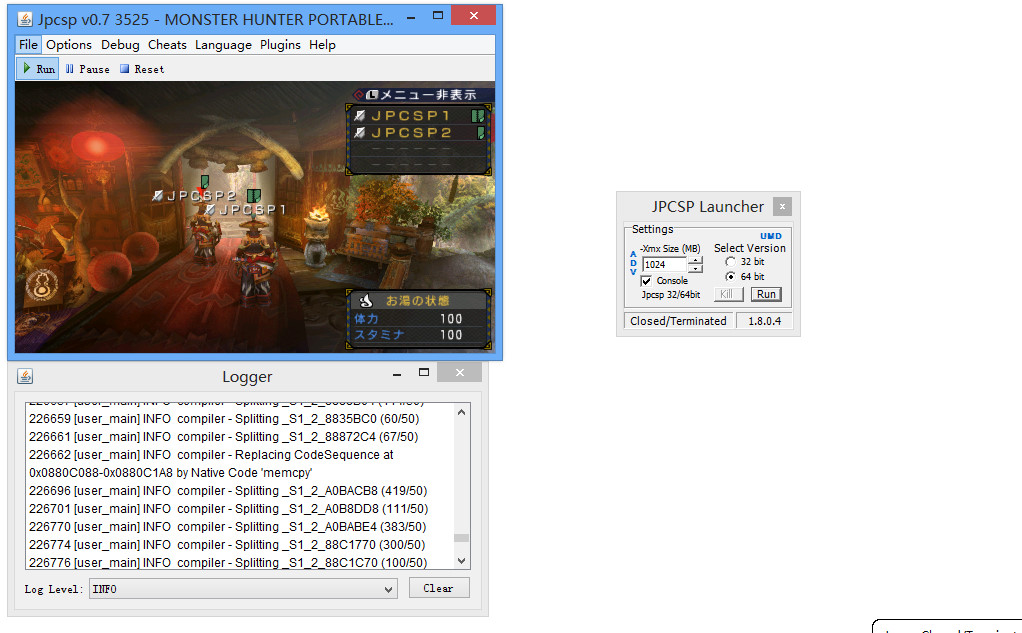Click the Kill button in launcher

pyautogui.click(x=728, y=294)
